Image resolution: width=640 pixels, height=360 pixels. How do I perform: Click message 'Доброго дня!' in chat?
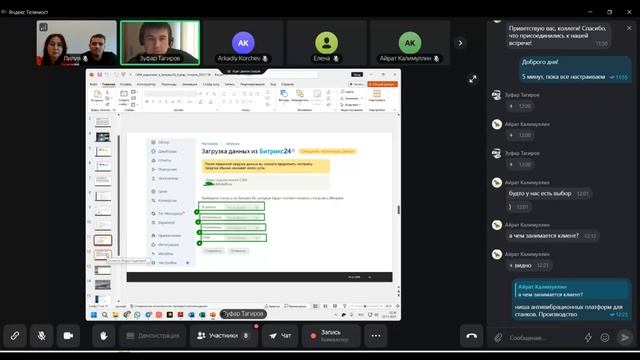pyautogui.click(x=575, y=69)
